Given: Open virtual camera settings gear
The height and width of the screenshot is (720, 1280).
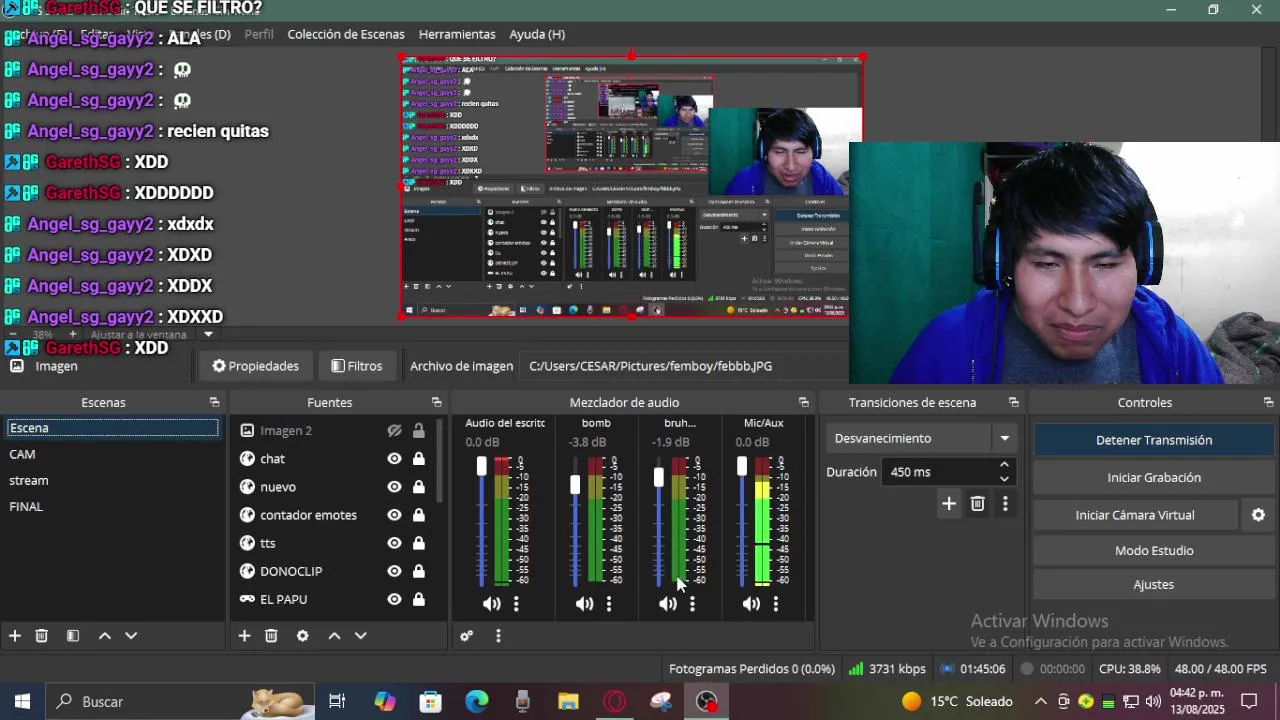Looking at the screenshot, I should [x=1258, y=515].
